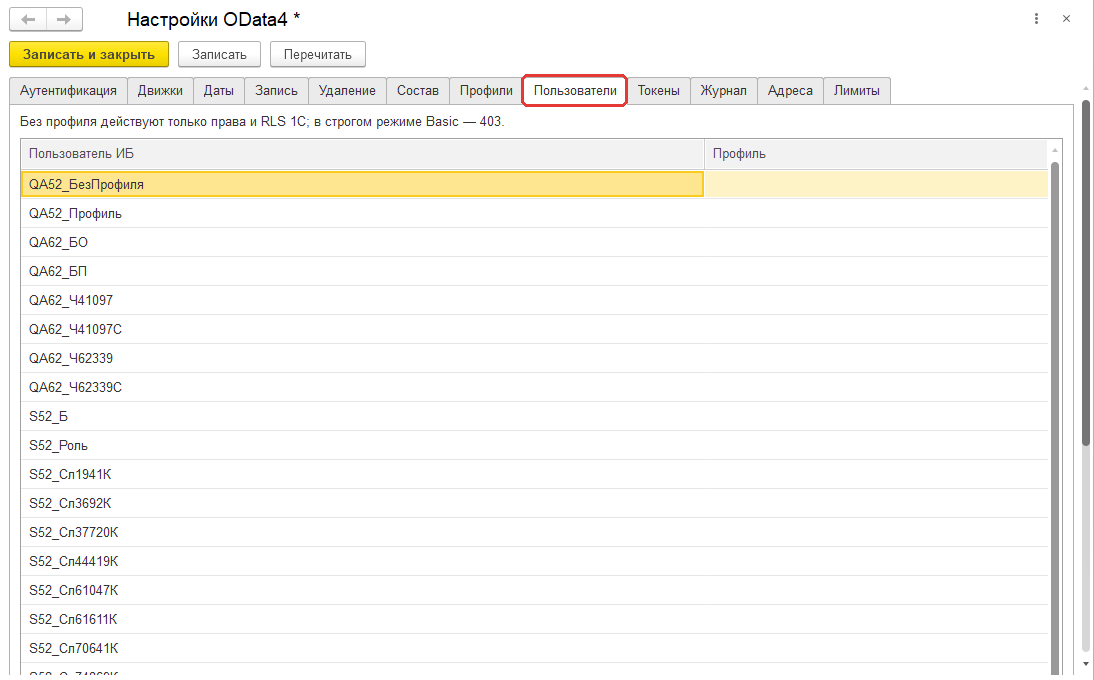Open the Даты tab
The height and width of the screenshot is (680, 1094).
pyautogui.click(x=218, y=91)
